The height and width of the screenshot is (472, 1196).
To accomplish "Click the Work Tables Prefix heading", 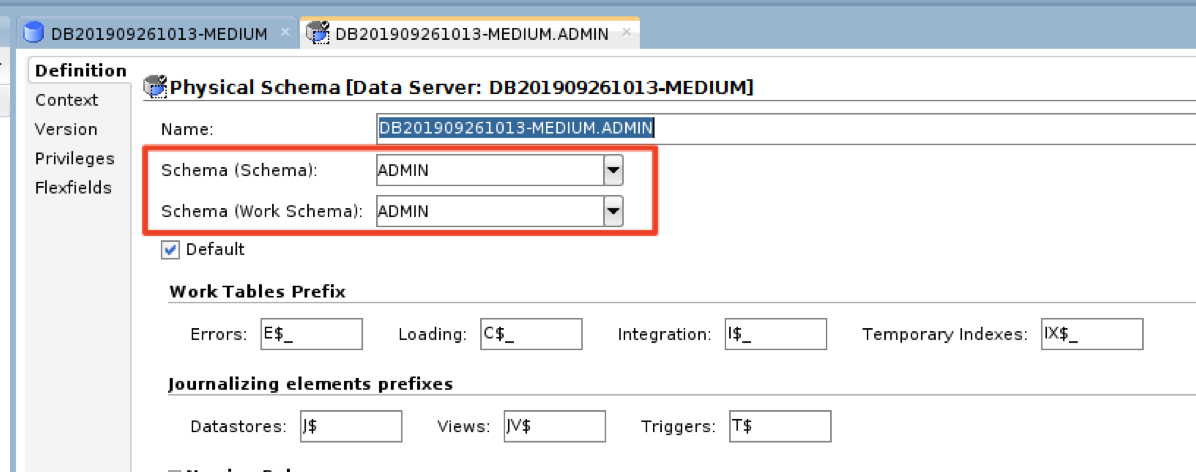I will tap(257, 291).
